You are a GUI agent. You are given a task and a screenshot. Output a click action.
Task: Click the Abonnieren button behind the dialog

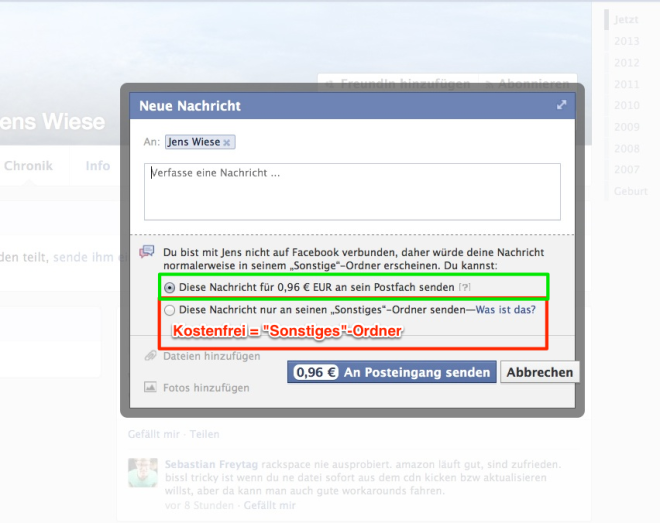528,84
